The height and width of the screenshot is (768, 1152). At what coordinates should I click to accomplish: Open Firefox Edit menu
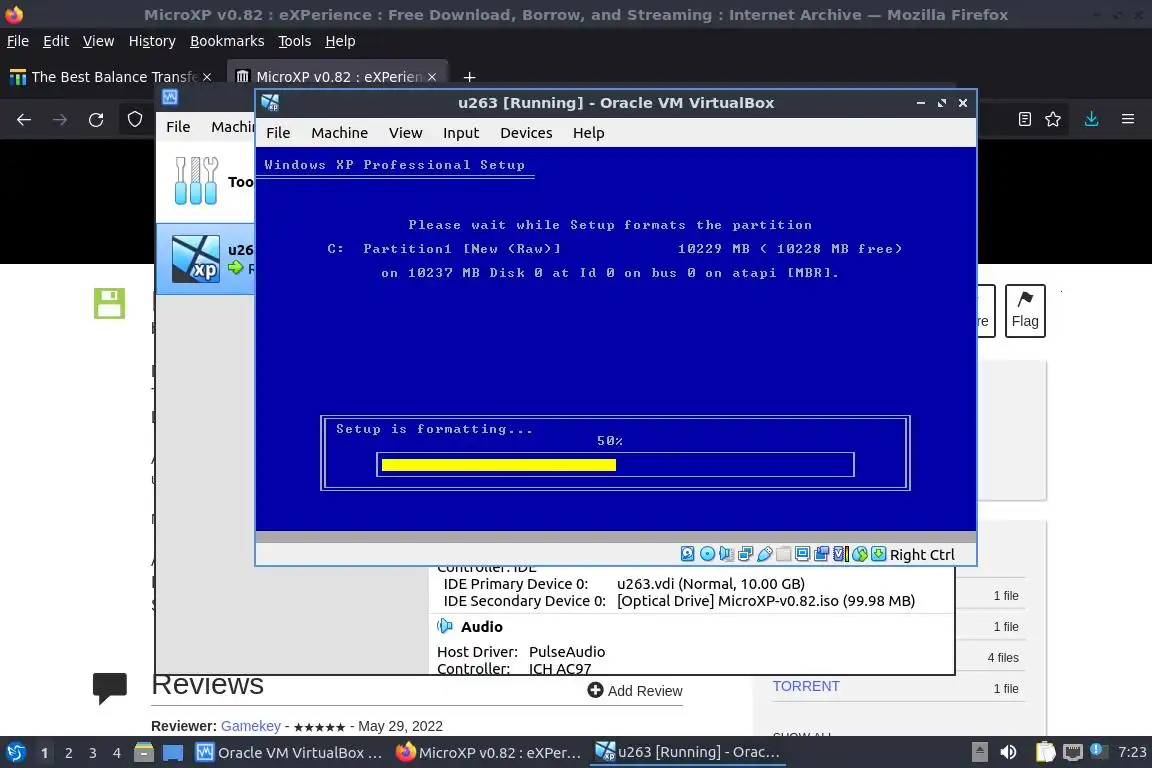[x=56, y=41]
